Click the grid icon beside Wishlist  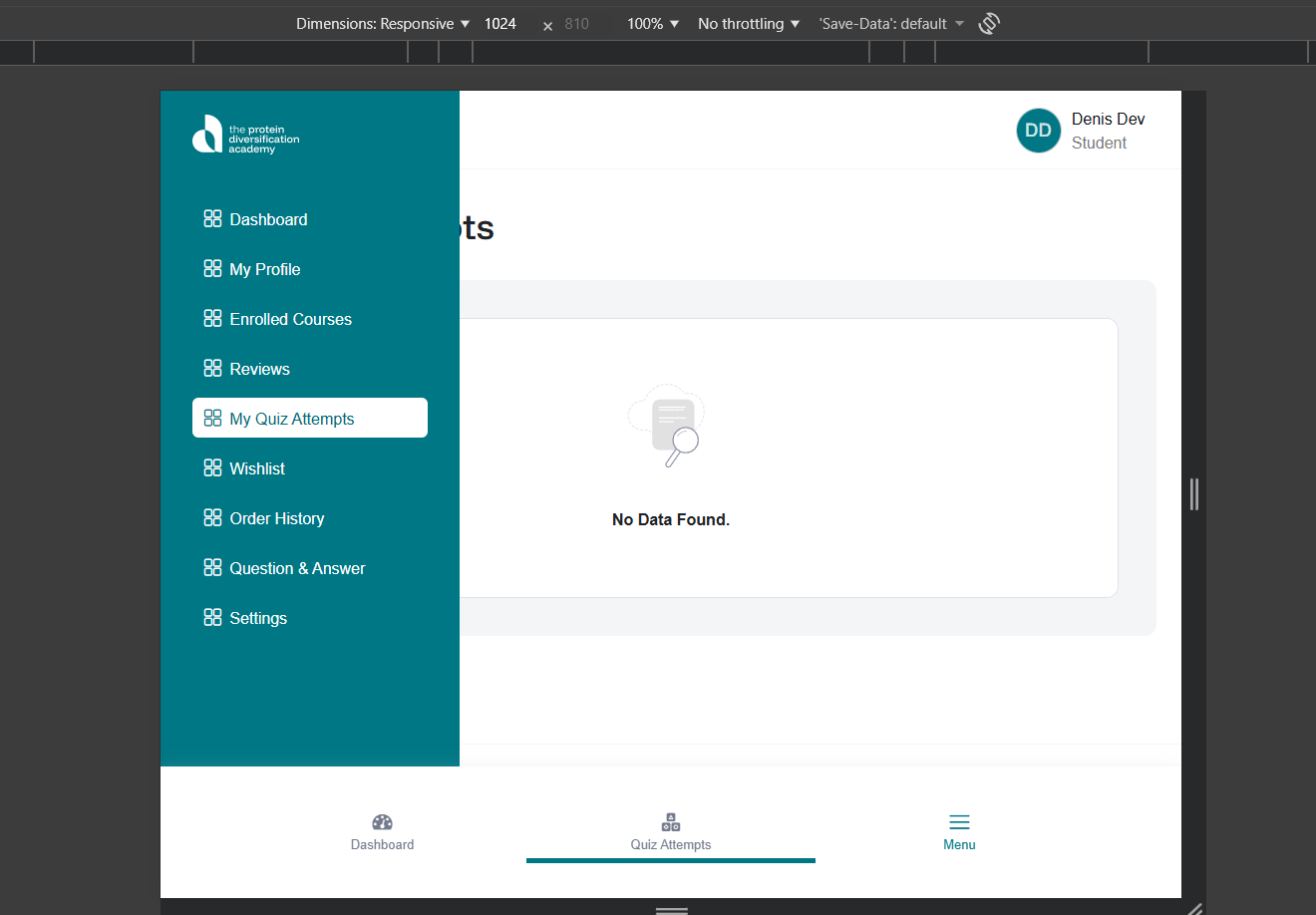point(212,467)
